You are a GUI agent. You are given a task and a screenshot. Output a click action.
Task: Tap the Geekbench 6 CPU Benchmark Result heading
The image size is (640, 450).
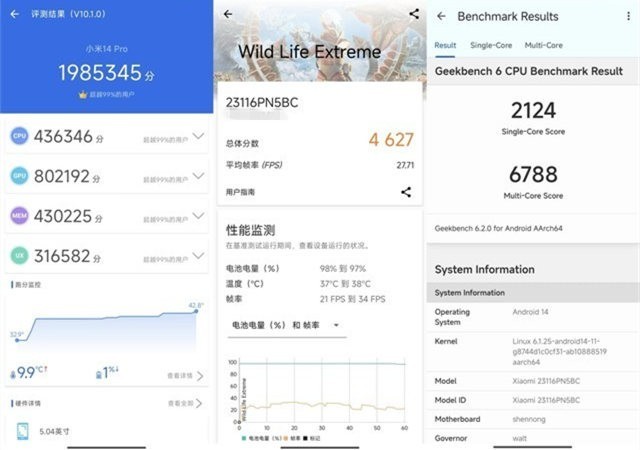click(x=529, y=71)
